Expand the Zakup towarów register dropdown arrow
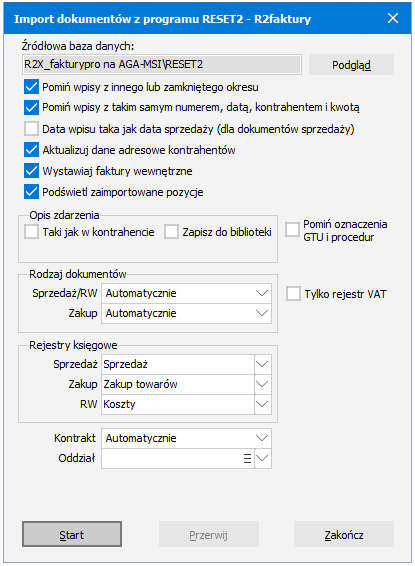 coord(262,384)
